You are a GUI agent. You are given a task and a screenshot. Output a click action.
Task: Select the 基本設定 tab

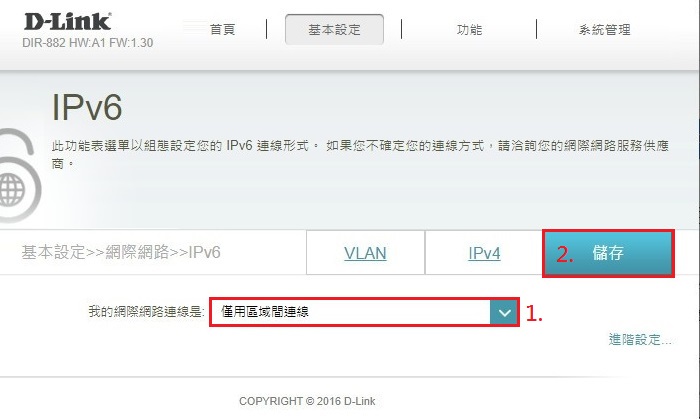334,29
